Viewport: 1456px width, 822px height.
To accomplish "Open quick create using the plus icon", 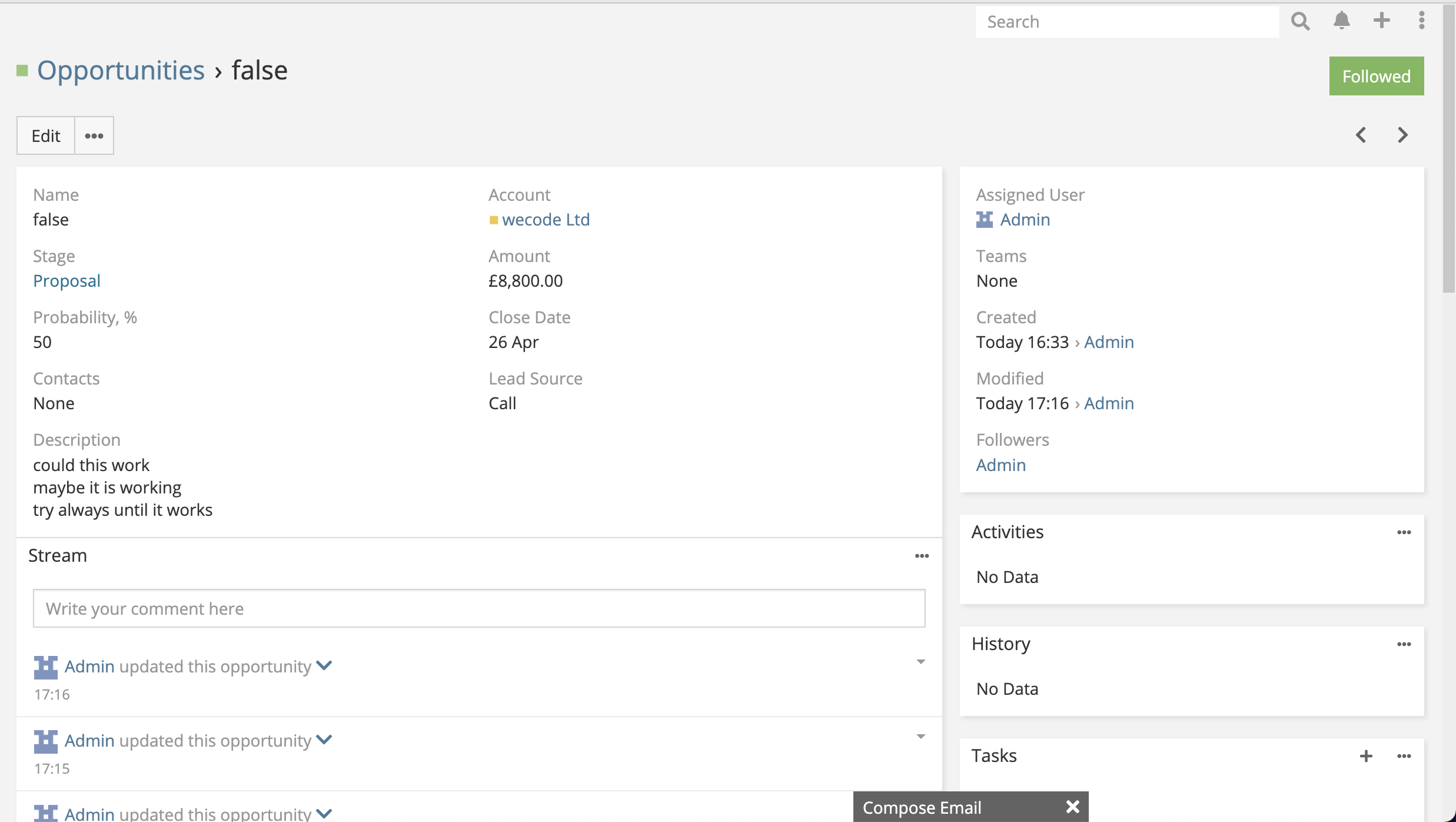I will click(x=1381, y=21).
